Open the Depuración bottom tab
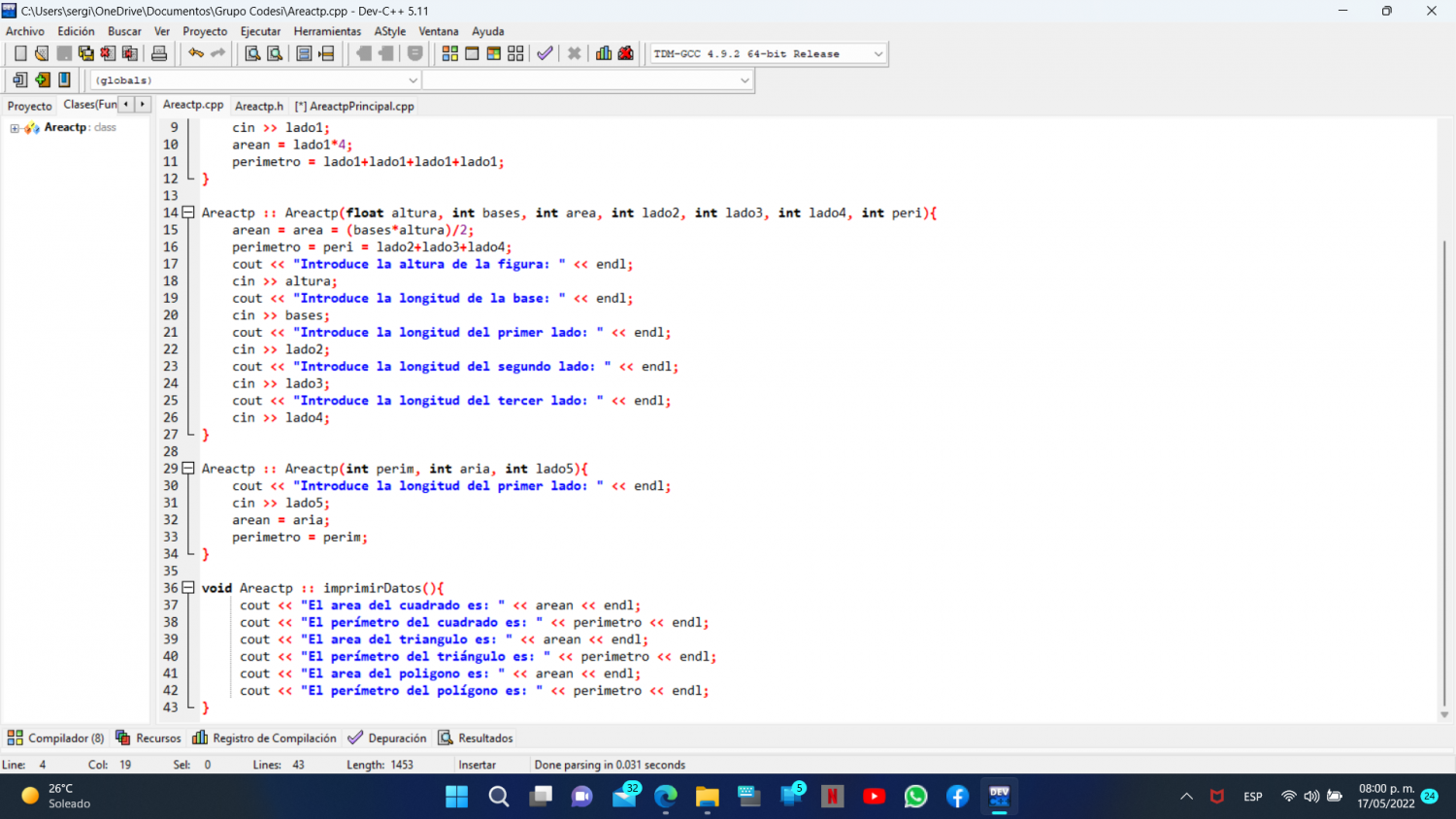Screen dimensions: 1456x819 click(387, 737)
